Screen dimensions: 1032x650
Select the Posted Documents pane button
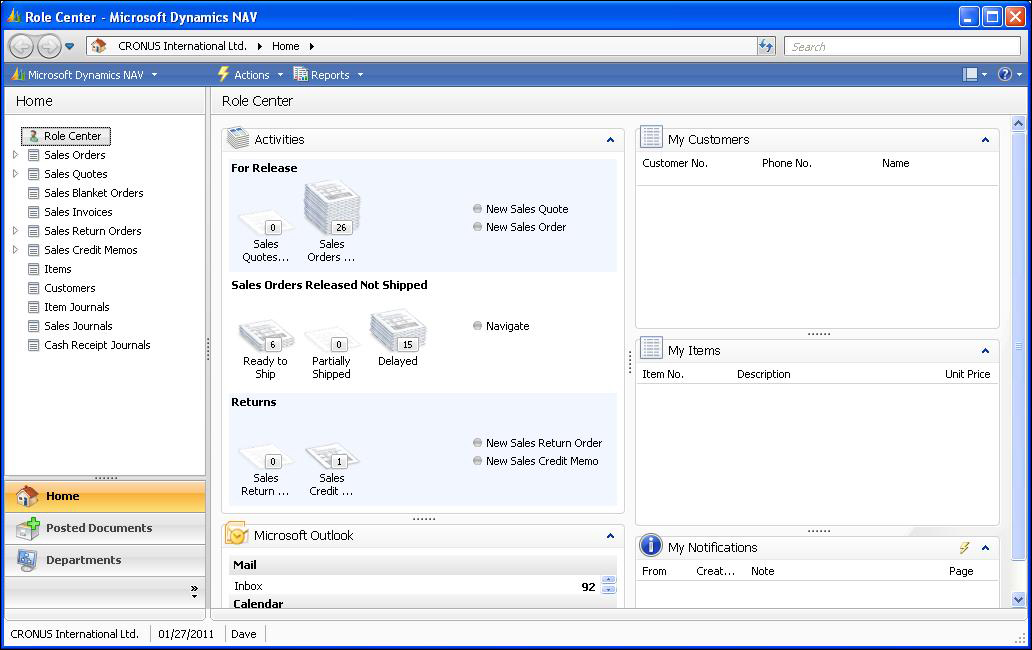coord(105,528)
